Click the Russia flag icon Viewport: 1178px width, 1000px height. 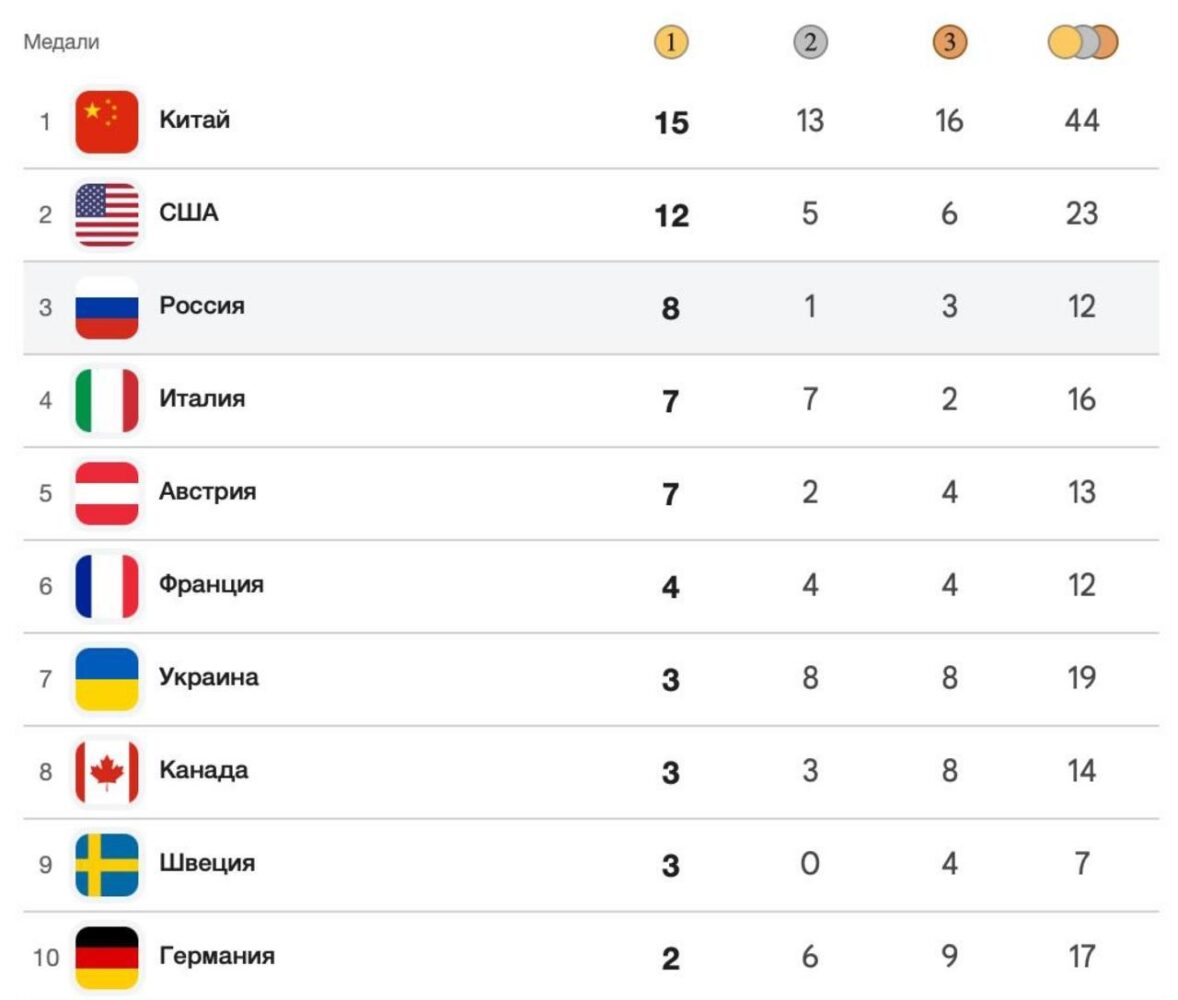107,307
